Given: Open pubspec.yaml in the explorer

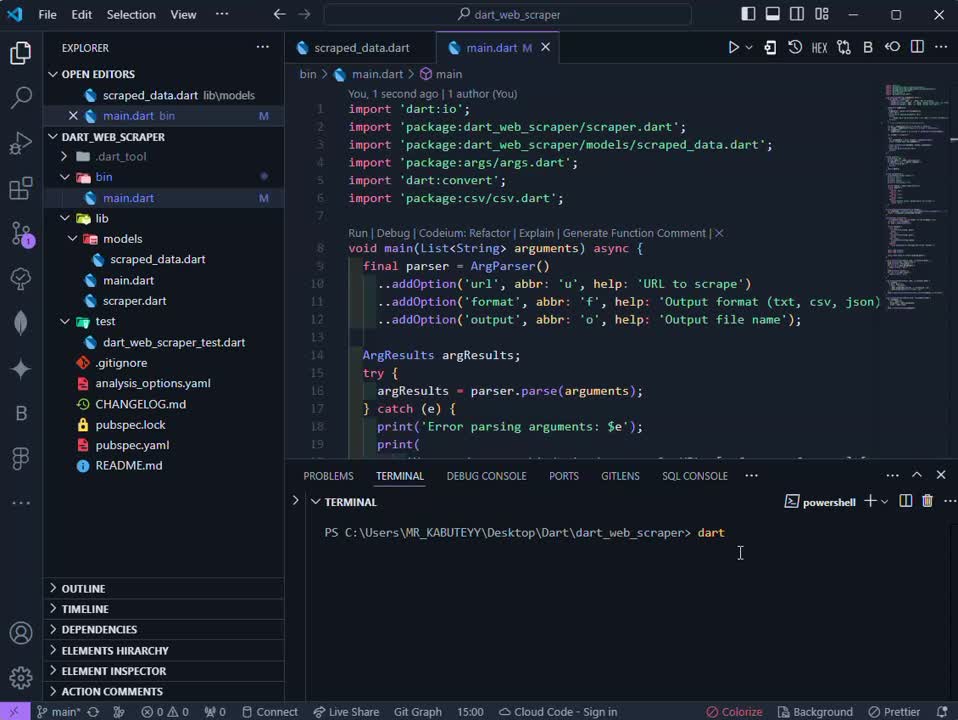Looking at the screenshot, I should (132, 445).
